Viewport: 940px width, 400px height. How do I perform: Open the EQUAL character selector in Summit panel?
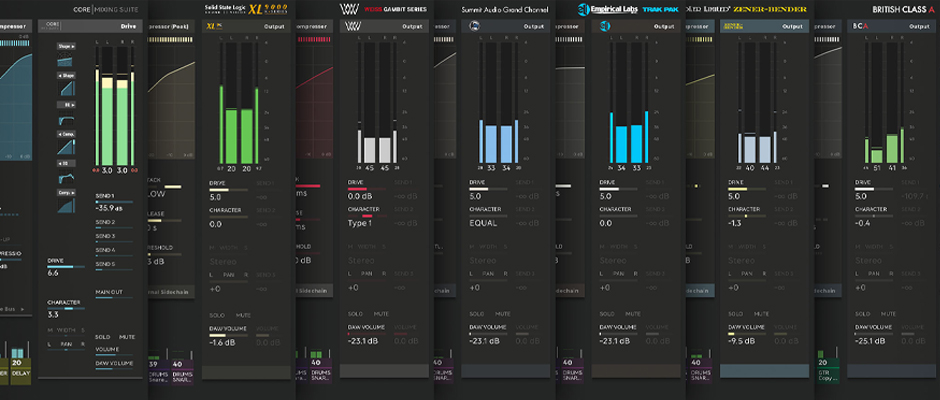click(x=484, y=223)
